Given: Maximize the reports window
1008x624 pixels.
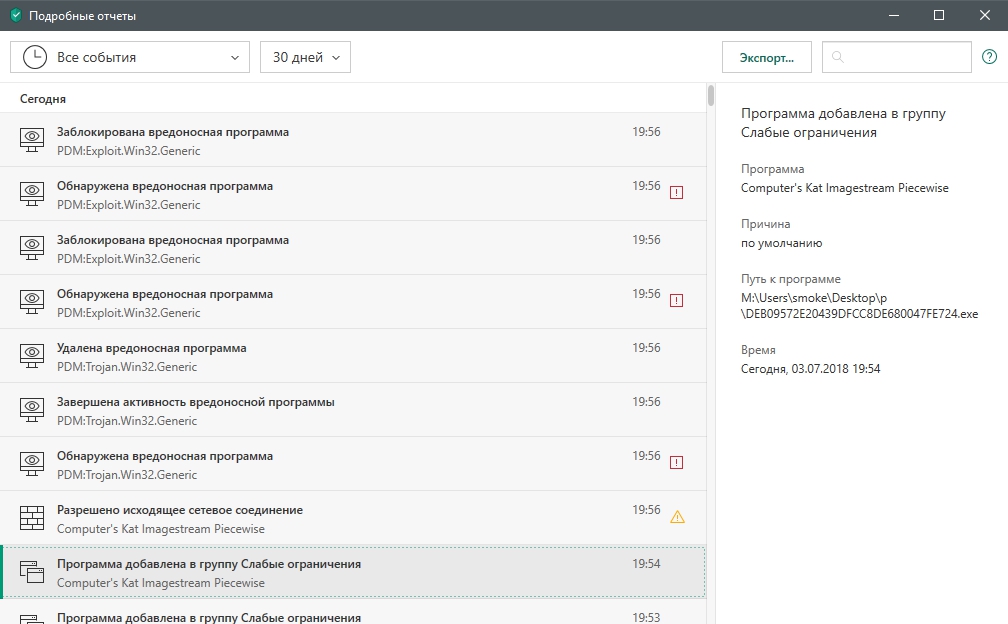Looking at the screenshot, I should click(x=938, y=15).
